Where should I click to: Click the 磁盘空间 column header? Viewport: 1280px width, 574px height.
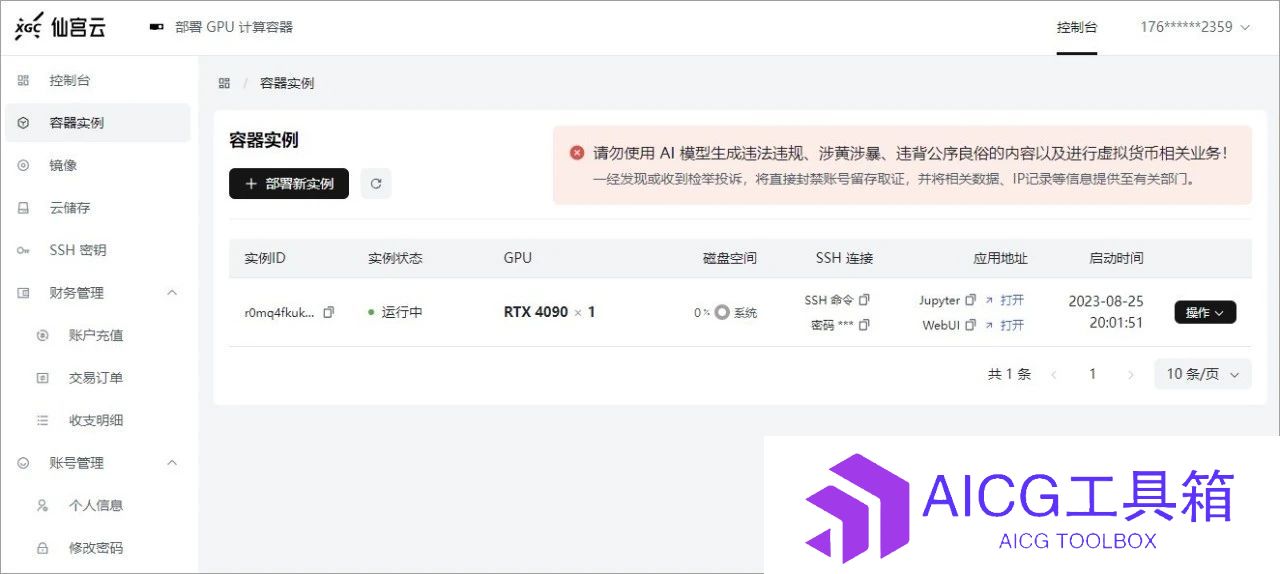[x=730, y=258]
